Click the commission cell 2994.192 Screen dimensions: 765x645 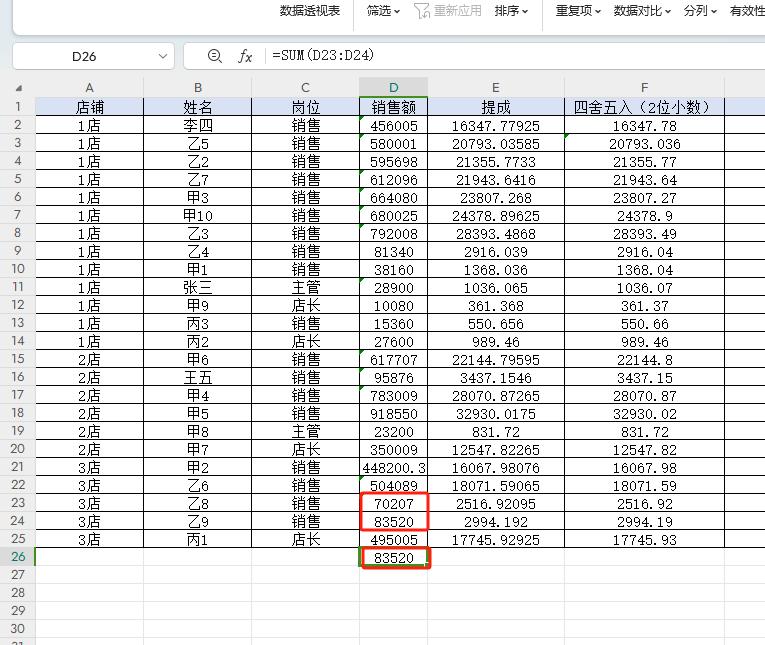(x=496, y=522)
